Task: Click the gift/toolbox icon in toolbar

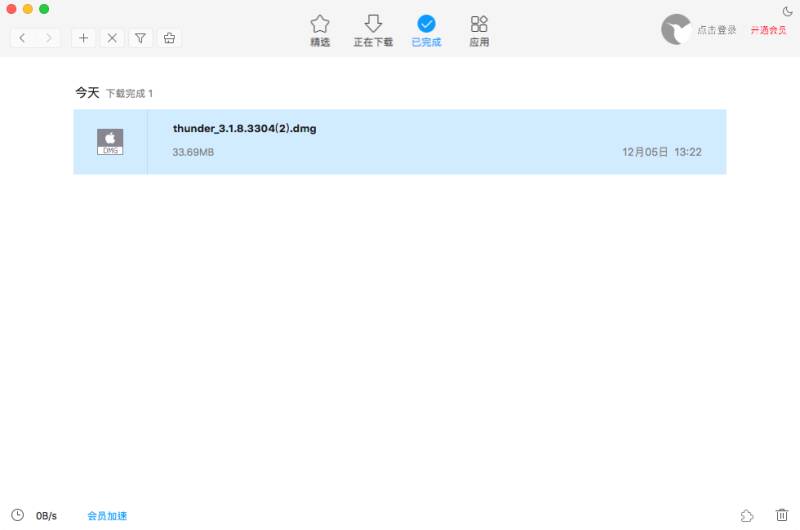Action: tap(169, 38)
